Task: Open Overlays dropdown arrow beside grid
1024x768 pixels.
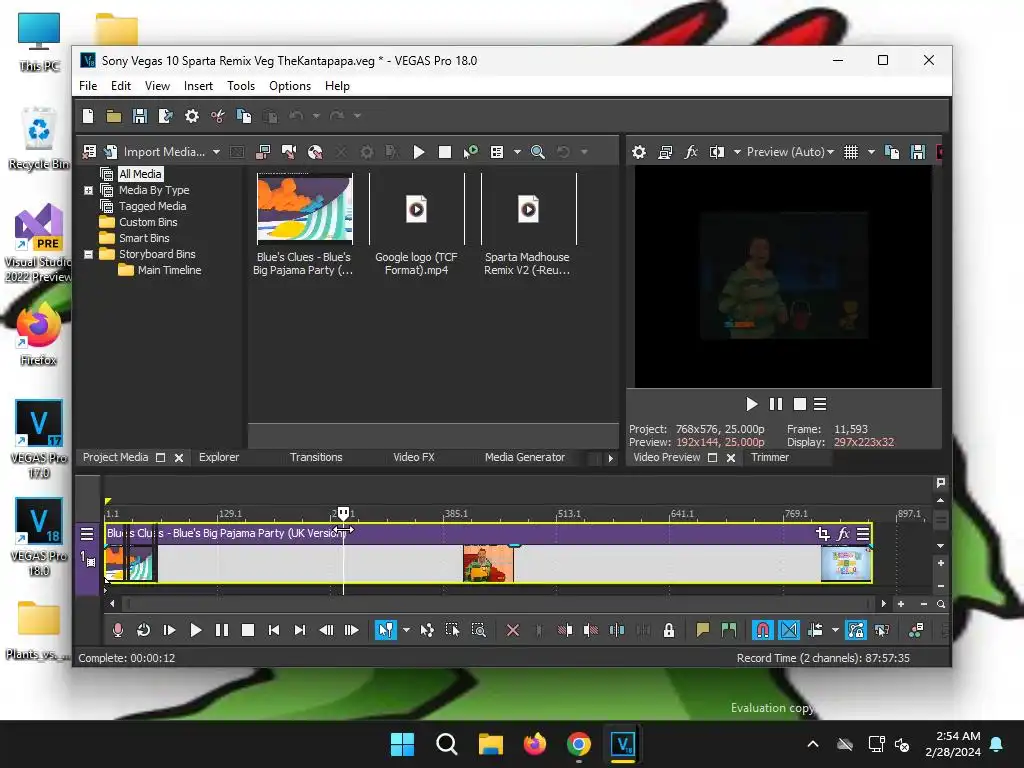Action: tap(871, 152)
